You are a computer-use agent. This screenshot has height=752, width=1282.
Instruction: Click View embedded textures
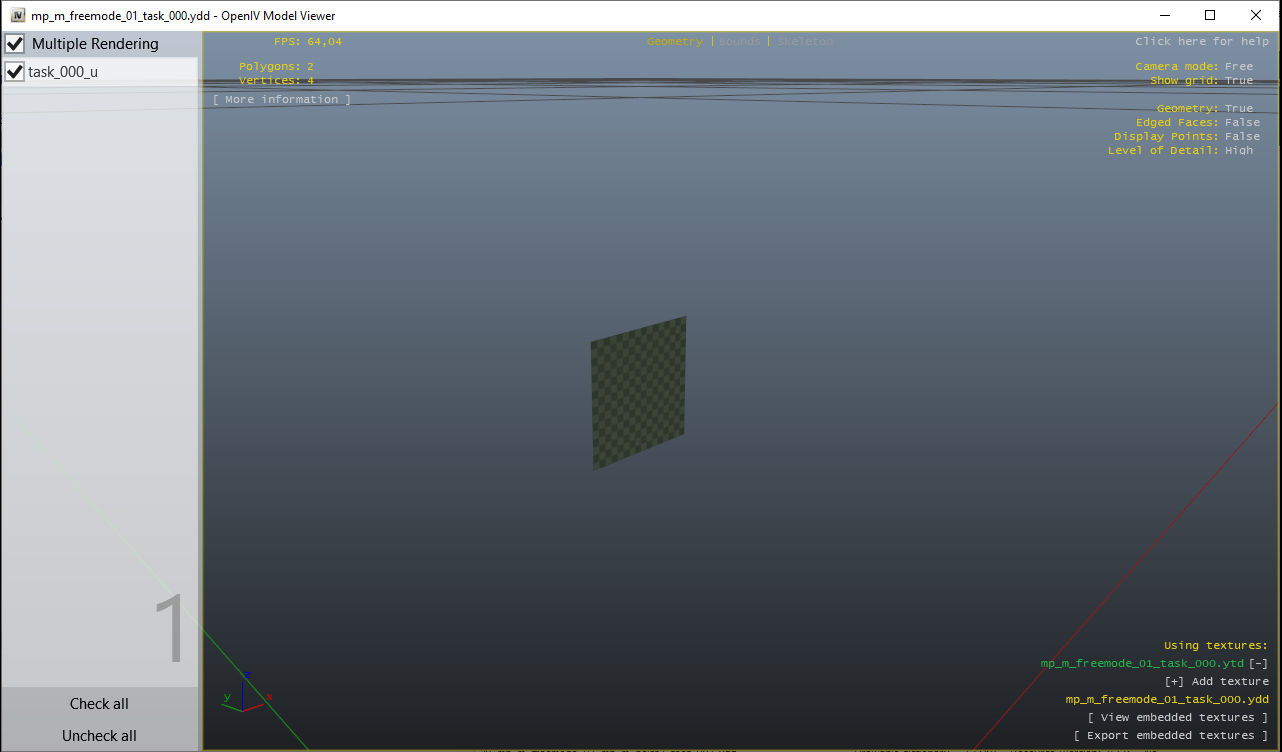[1179, 716]
